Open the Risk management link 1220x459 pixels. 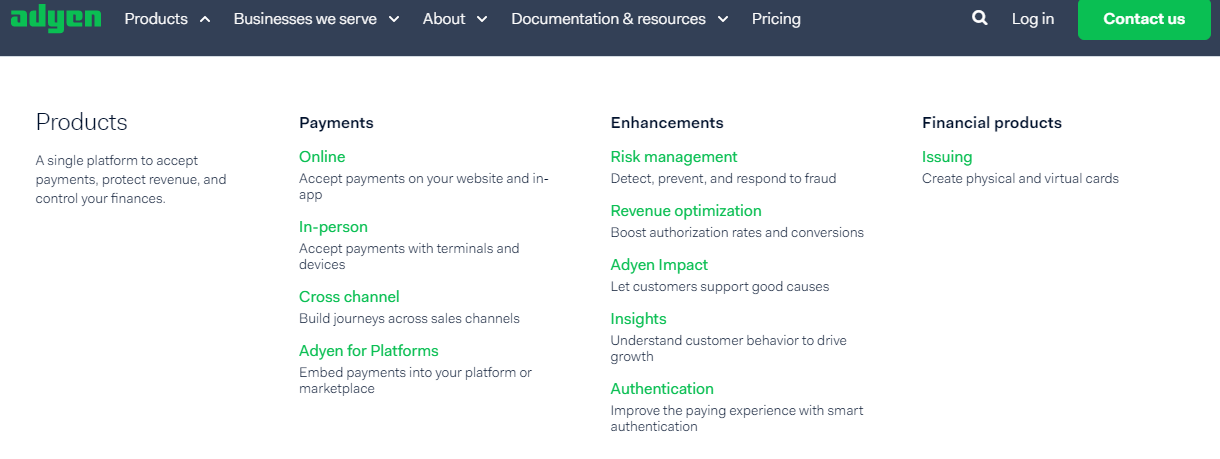click(674, 157)
